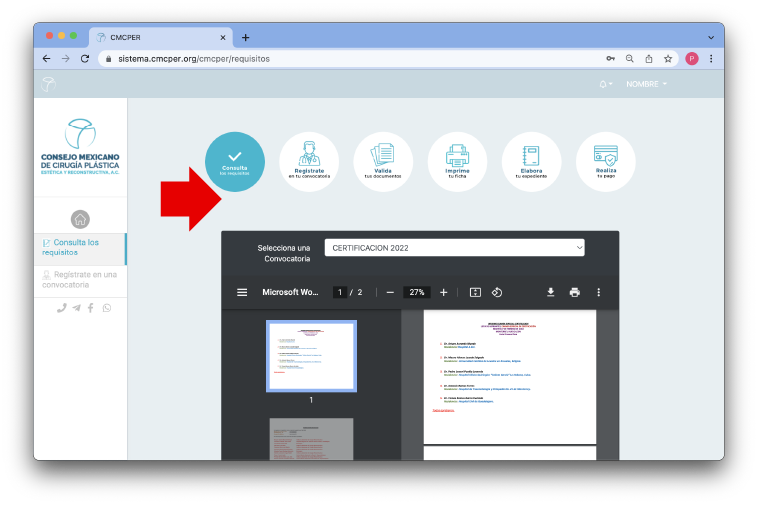Select page 1 thumbnail in PDF sidebar

311,356
